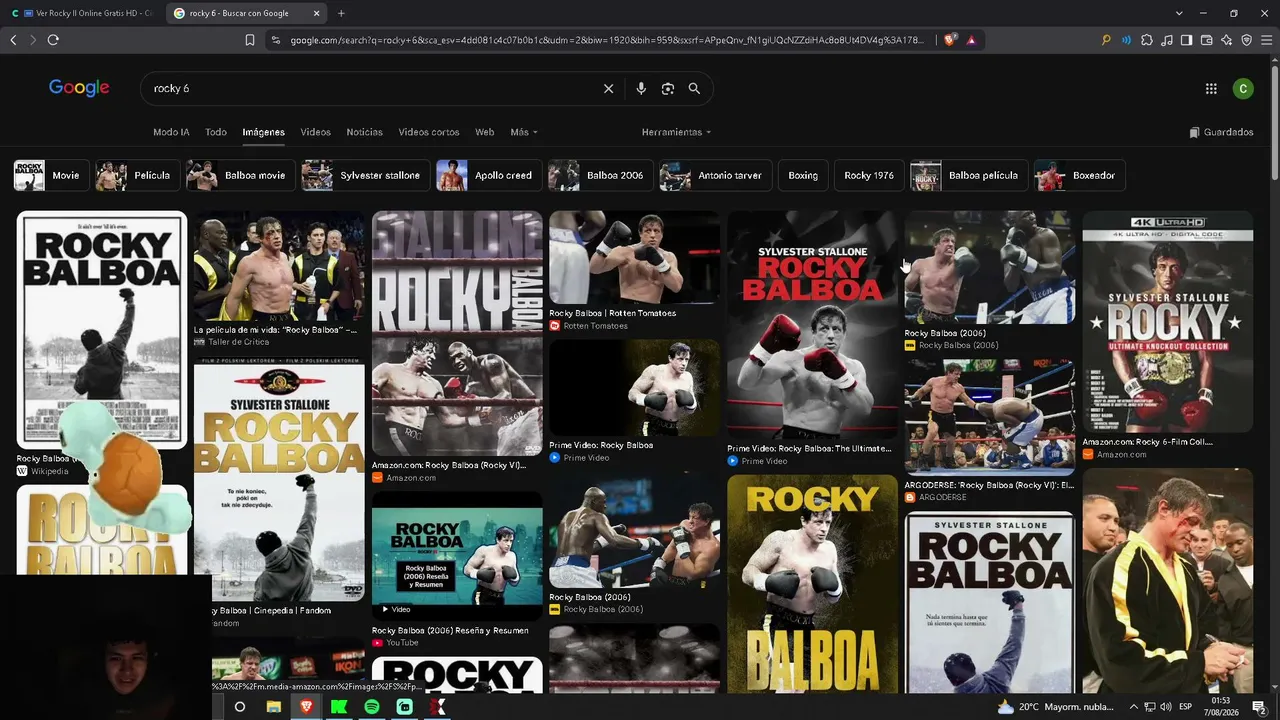
Task: Open File Explorer from the taskbar
Action: click(273, 707)
